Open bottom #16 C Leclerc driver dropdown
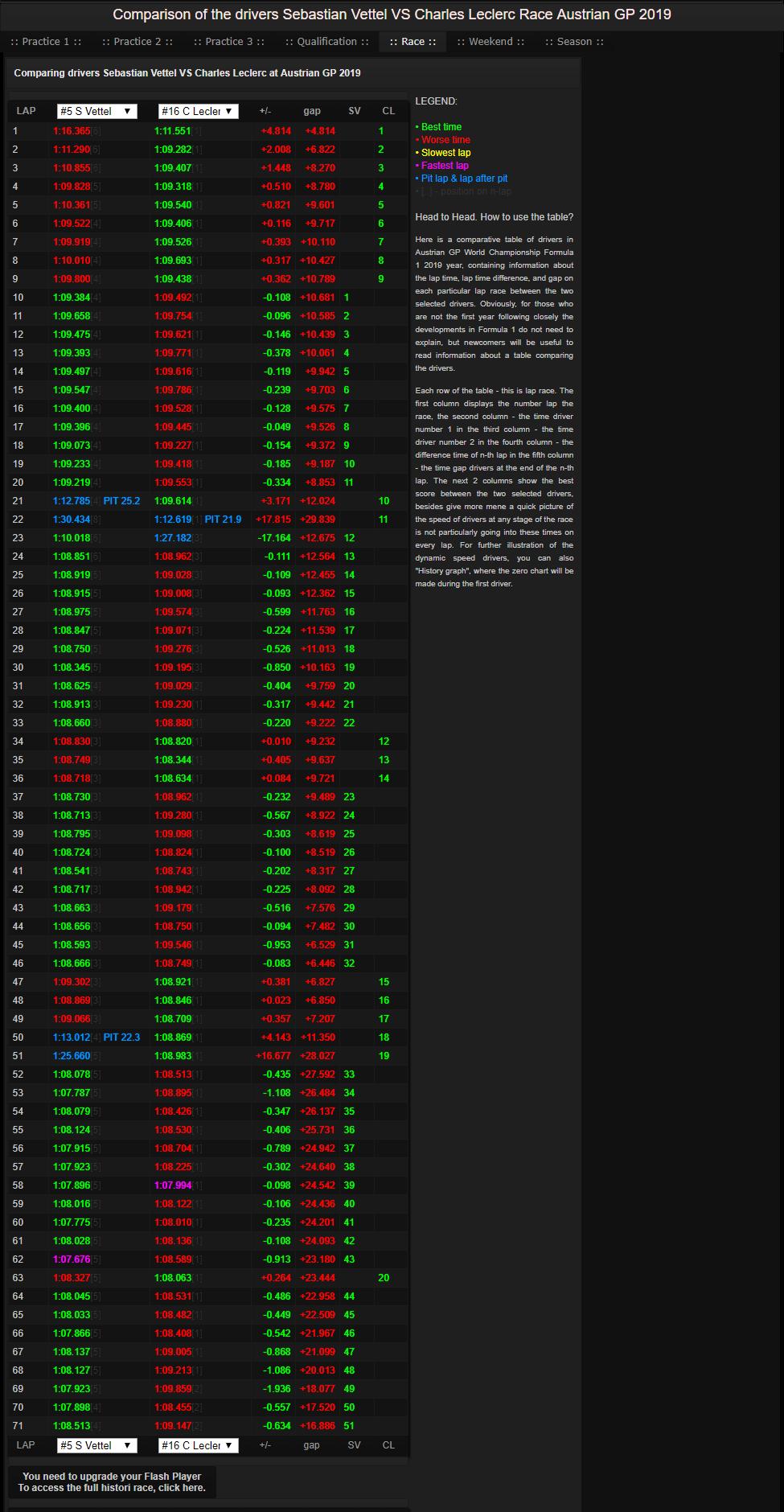Image resolution: width=784 pixels, height=1512 pixels. pyautogui.click(x=199, y=1445)
